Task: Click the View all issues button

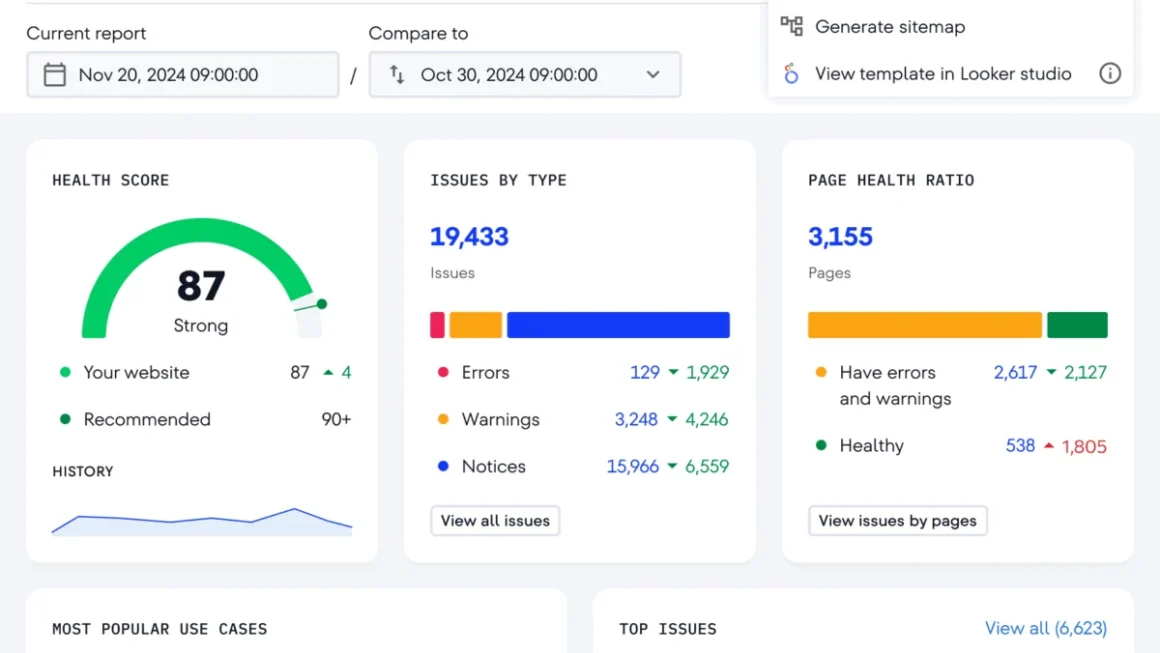Action: pyautogui.click(x=495, y=521)
